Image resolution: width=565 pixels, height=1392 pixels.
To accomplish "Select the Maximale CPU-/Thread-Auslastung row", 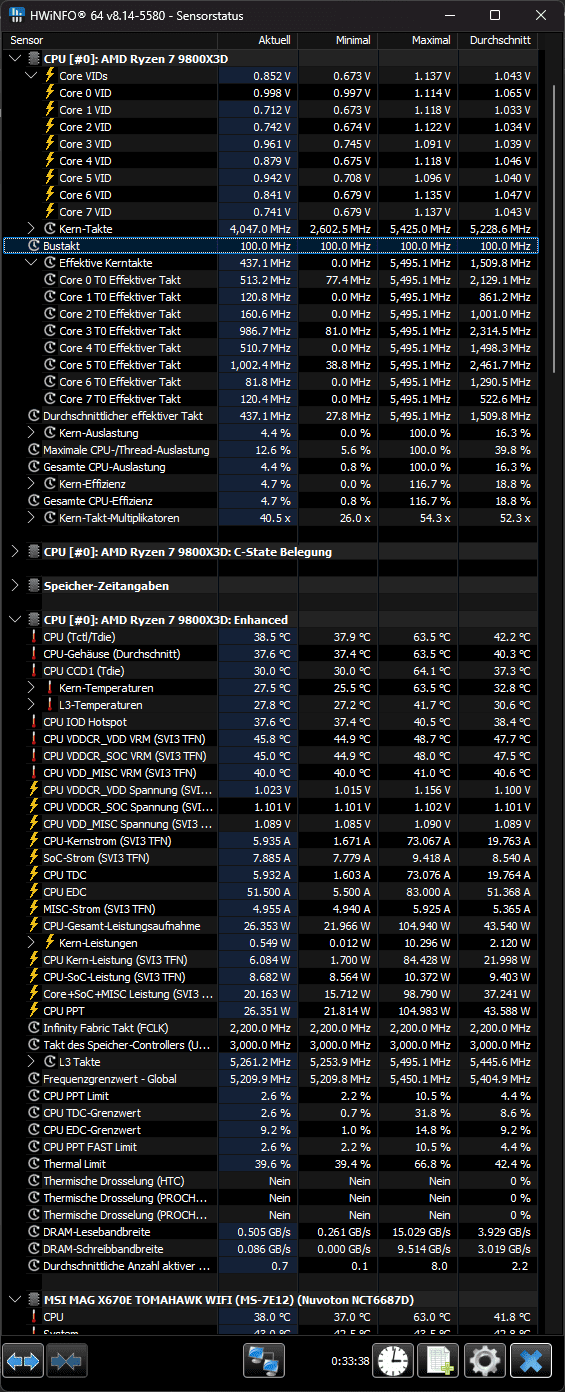I will [271, 450].
